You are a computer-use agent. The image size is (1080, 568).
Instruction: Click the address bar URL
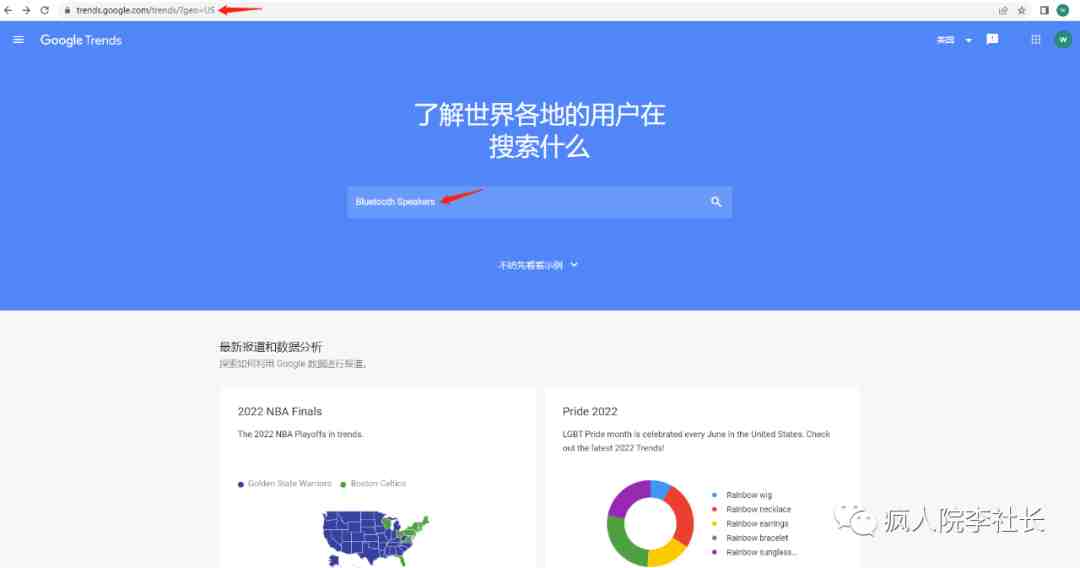click(145, 10)
